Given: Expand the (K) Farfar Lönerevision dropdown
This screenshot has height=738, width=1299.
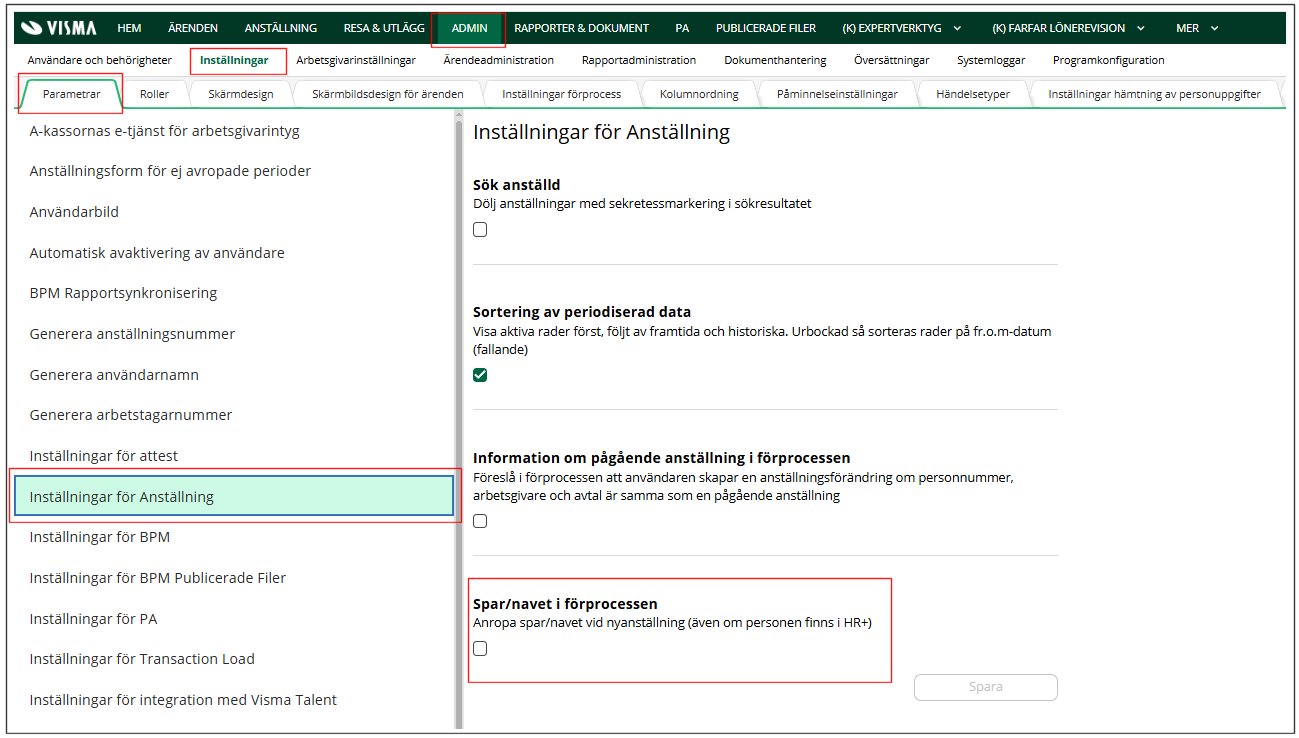Looking at the screenshot, I should point(1068,28).
